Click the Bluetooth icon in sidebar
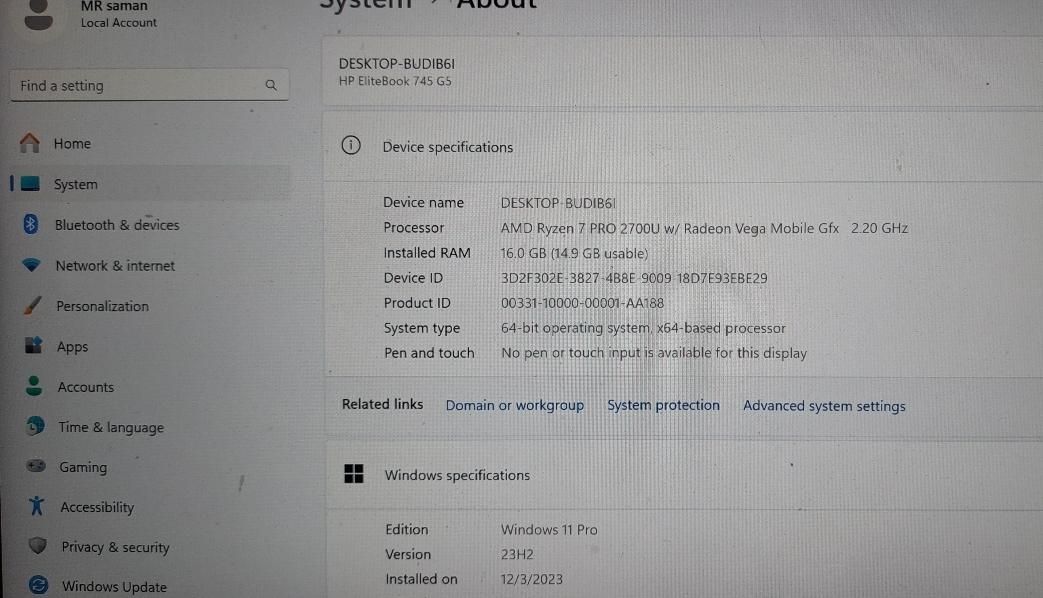This screenshot has width=1043, height=598. click(x=31, y=224)
